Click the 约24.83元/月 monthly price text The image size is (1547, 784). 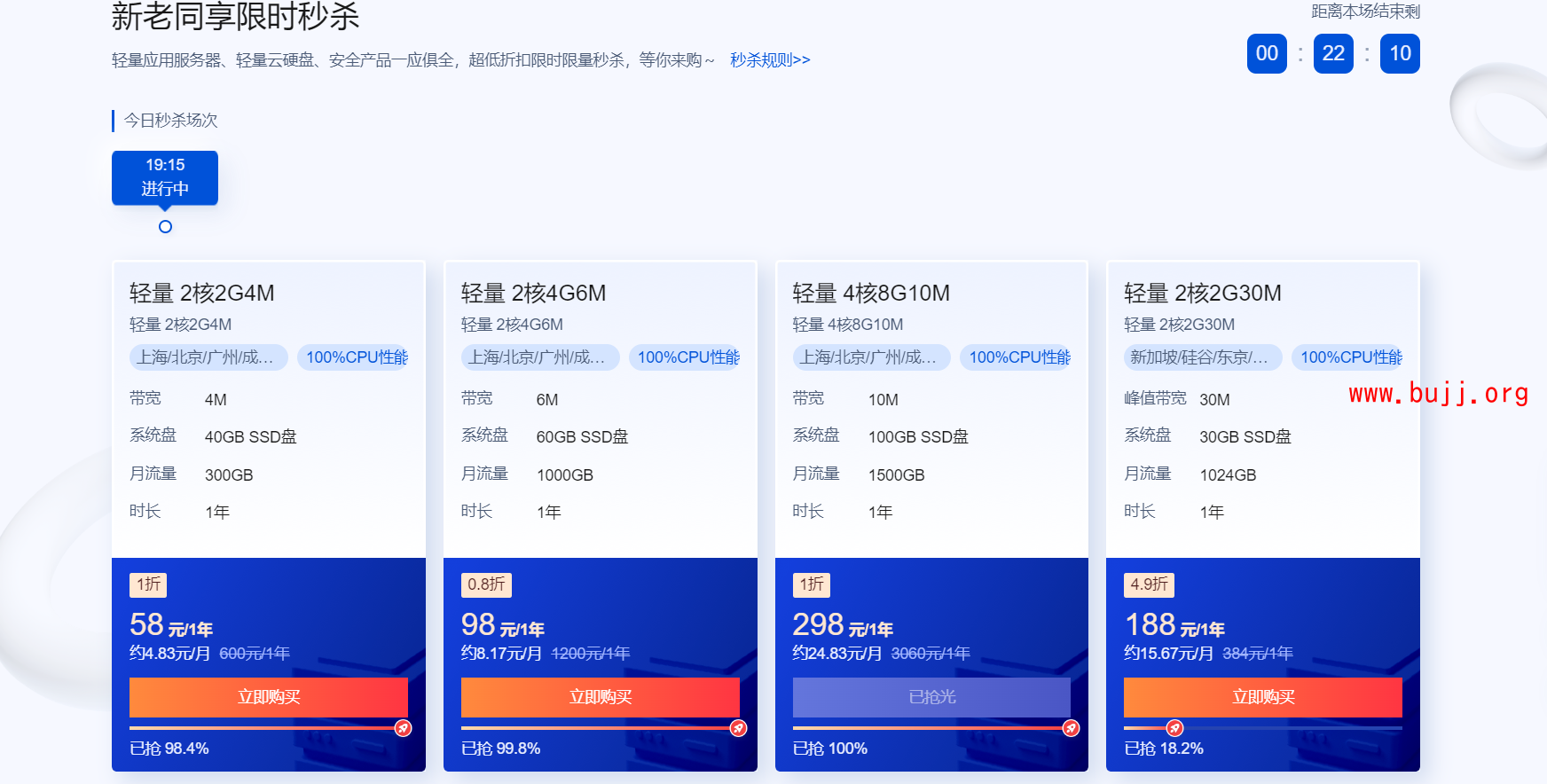tap(837, 654)
